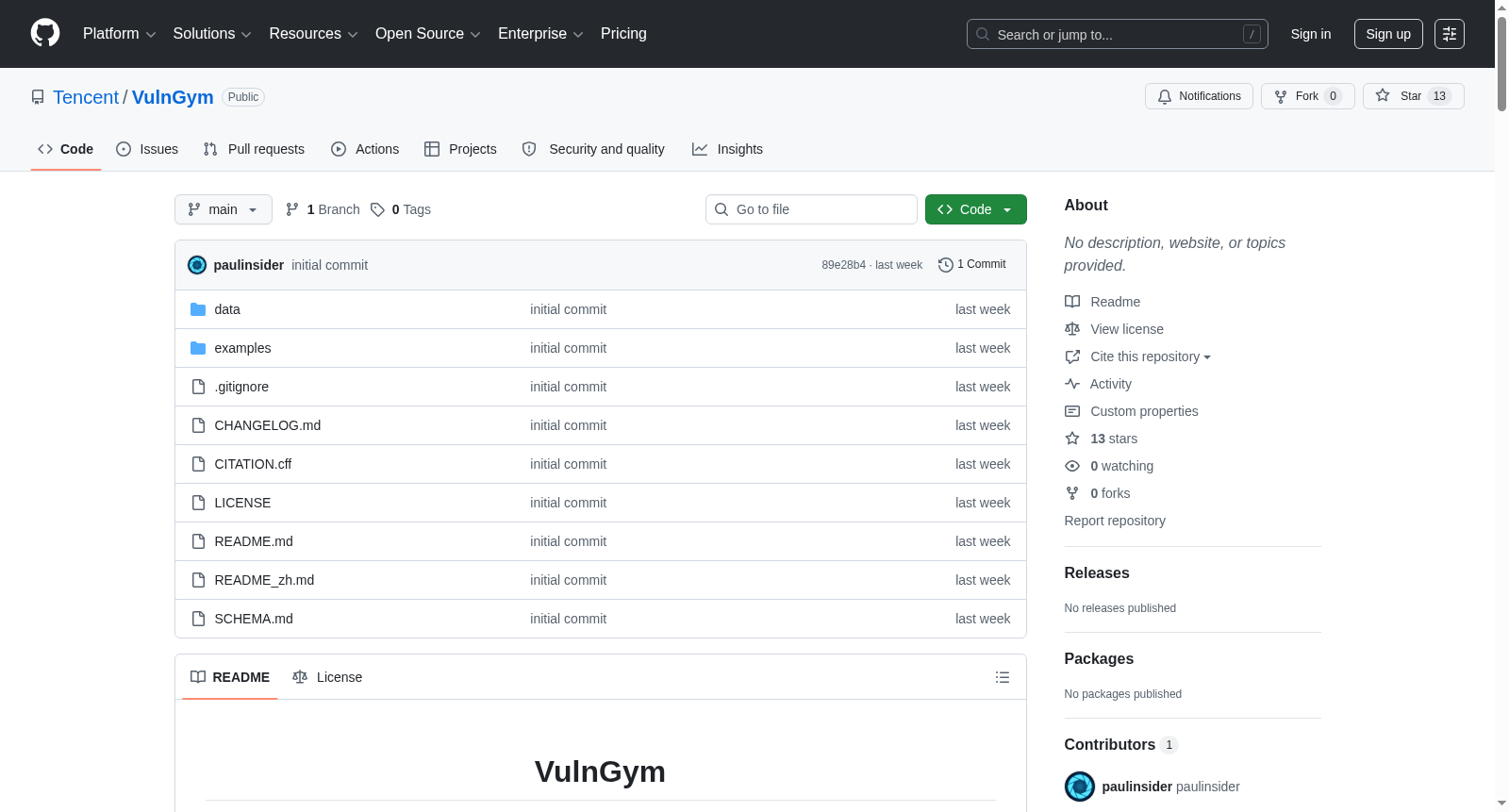The width and height of the screenshot is (1509, 812).
Task: Click the Sign up button
Action: point(1388,34)
